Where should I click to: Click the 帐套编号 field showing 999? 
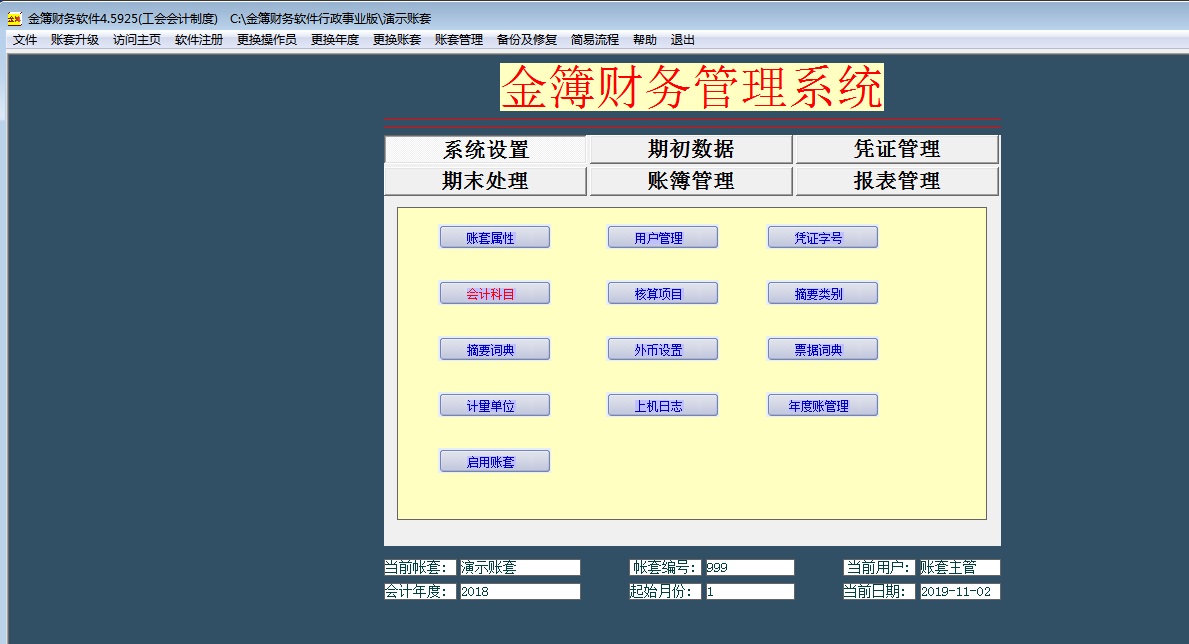pos(750,567)
